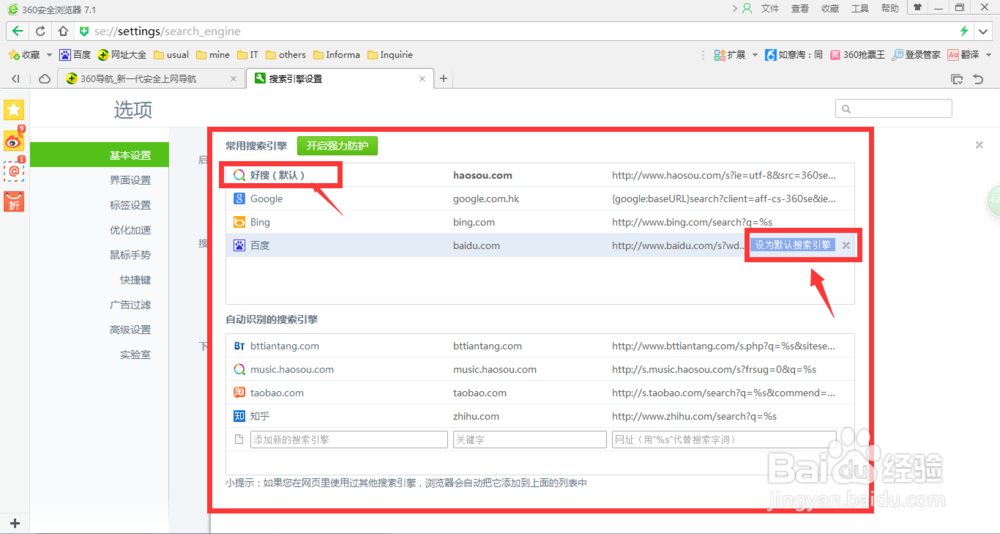Expand the 扩展 dropdown arrow
Screen dimensions: 1000x534
[755, 55]
